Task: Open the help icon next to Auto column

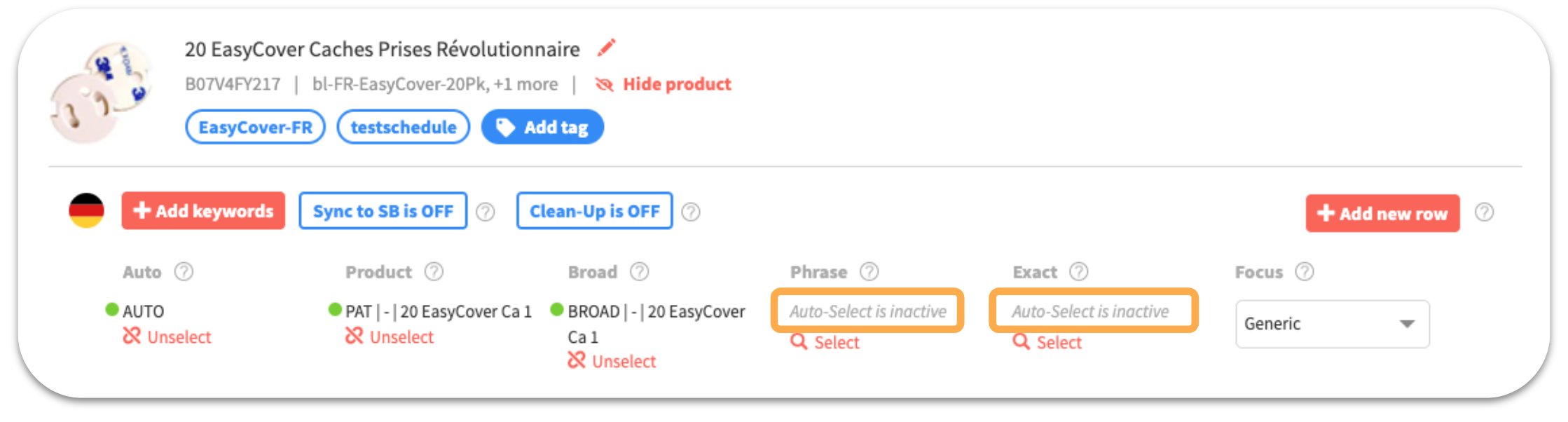Action: click(x=184, y=271)
